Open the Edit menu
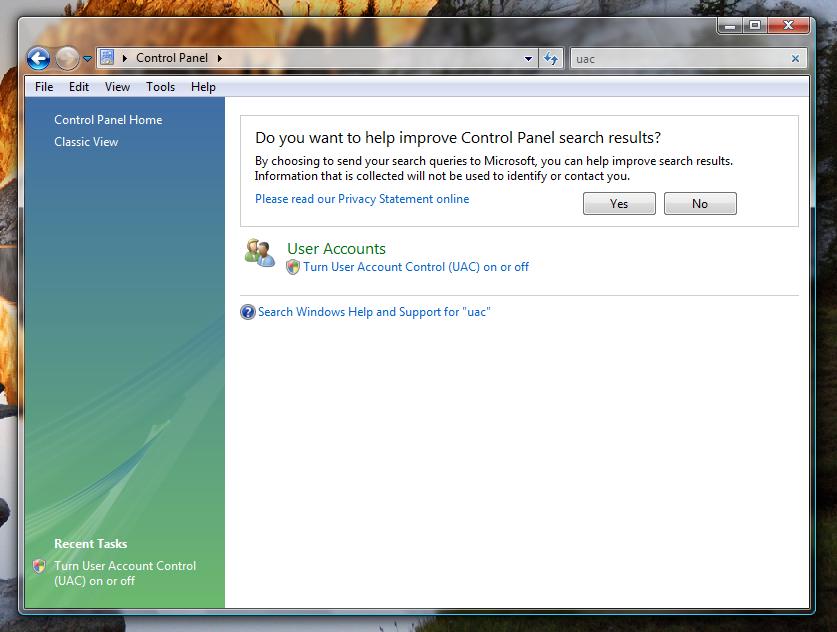This screenshot has height=632, width=837. 79,87
